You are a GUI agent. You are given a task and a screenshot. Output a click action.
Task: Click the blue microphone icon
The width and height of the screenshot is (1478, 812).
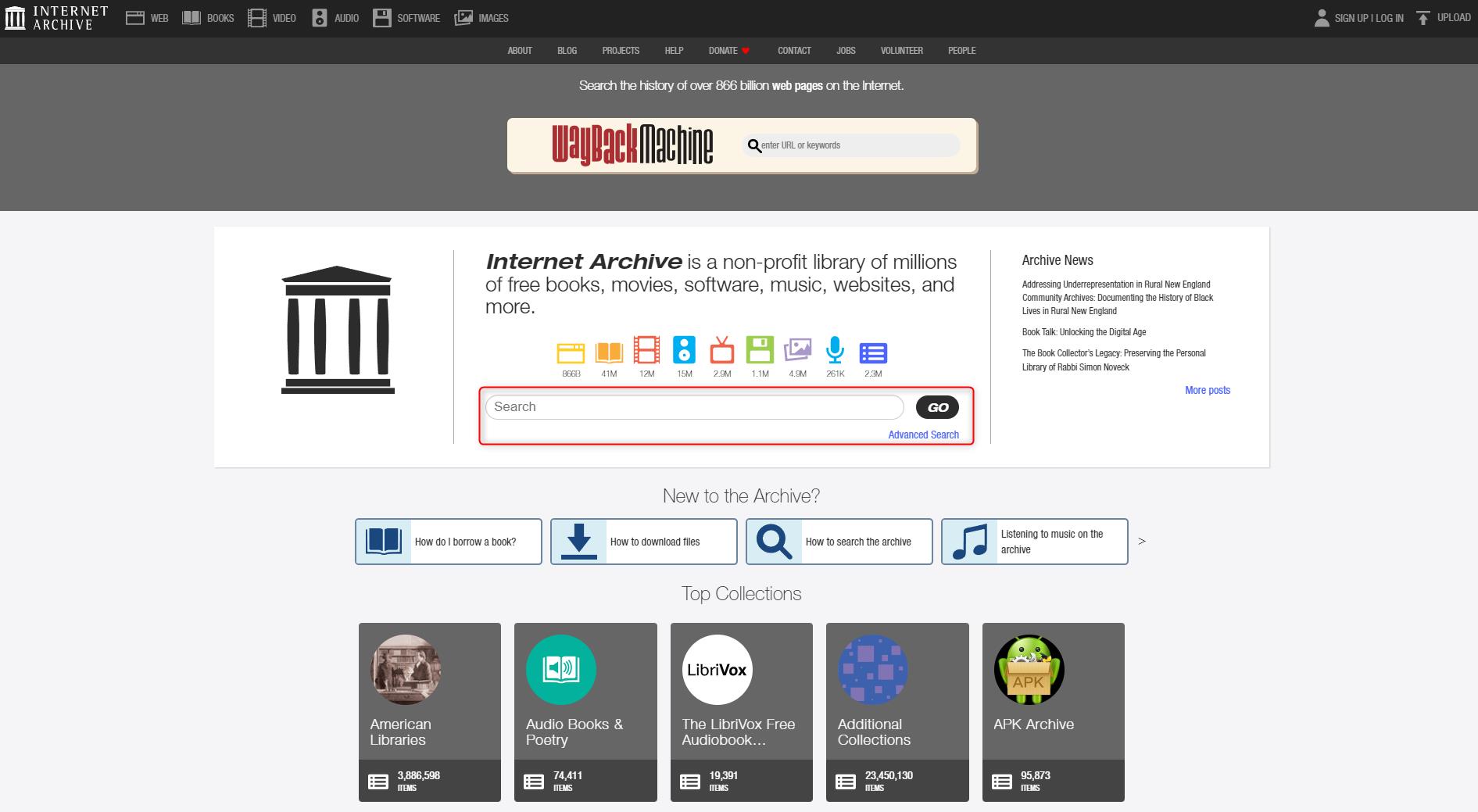[835, 351]
